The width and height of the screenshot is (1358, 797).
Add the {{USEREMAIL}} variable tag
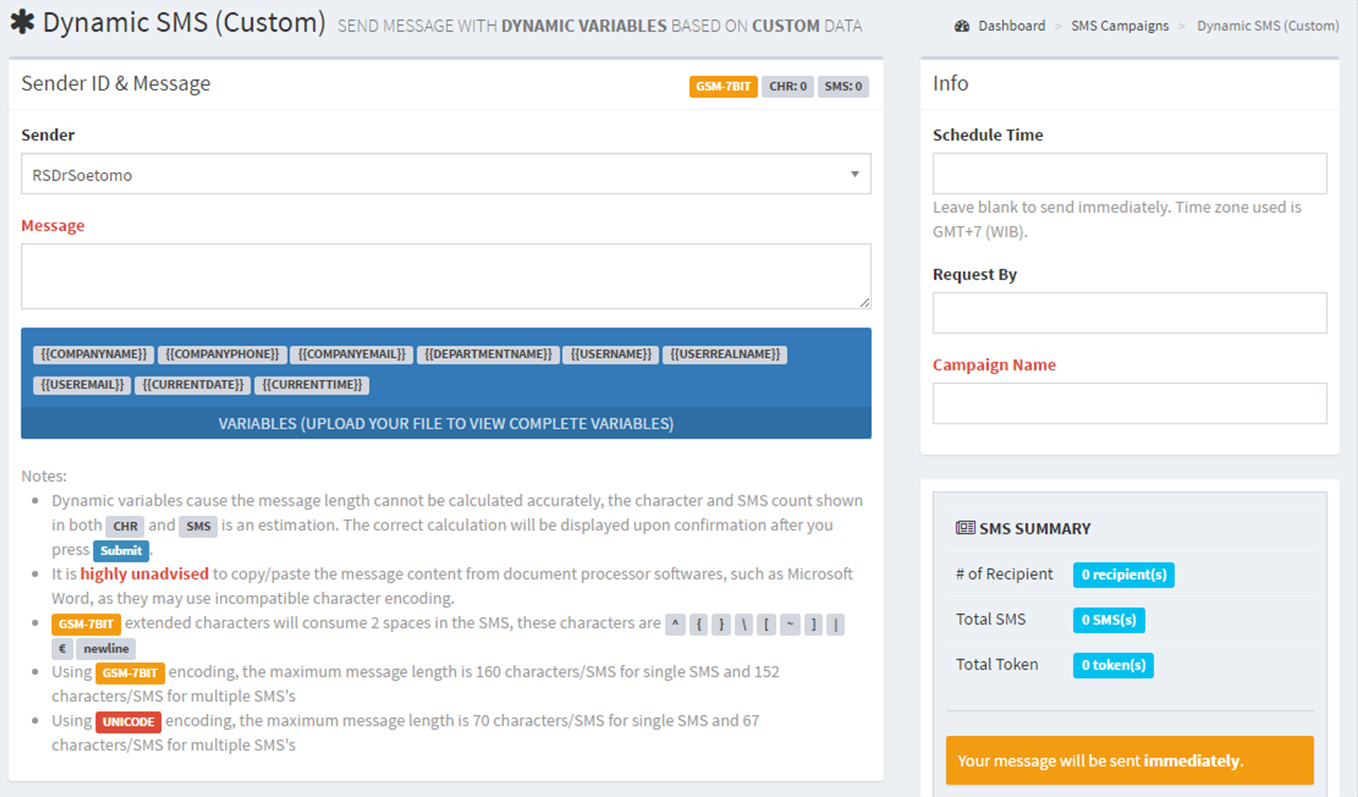(x=82, y=385)
